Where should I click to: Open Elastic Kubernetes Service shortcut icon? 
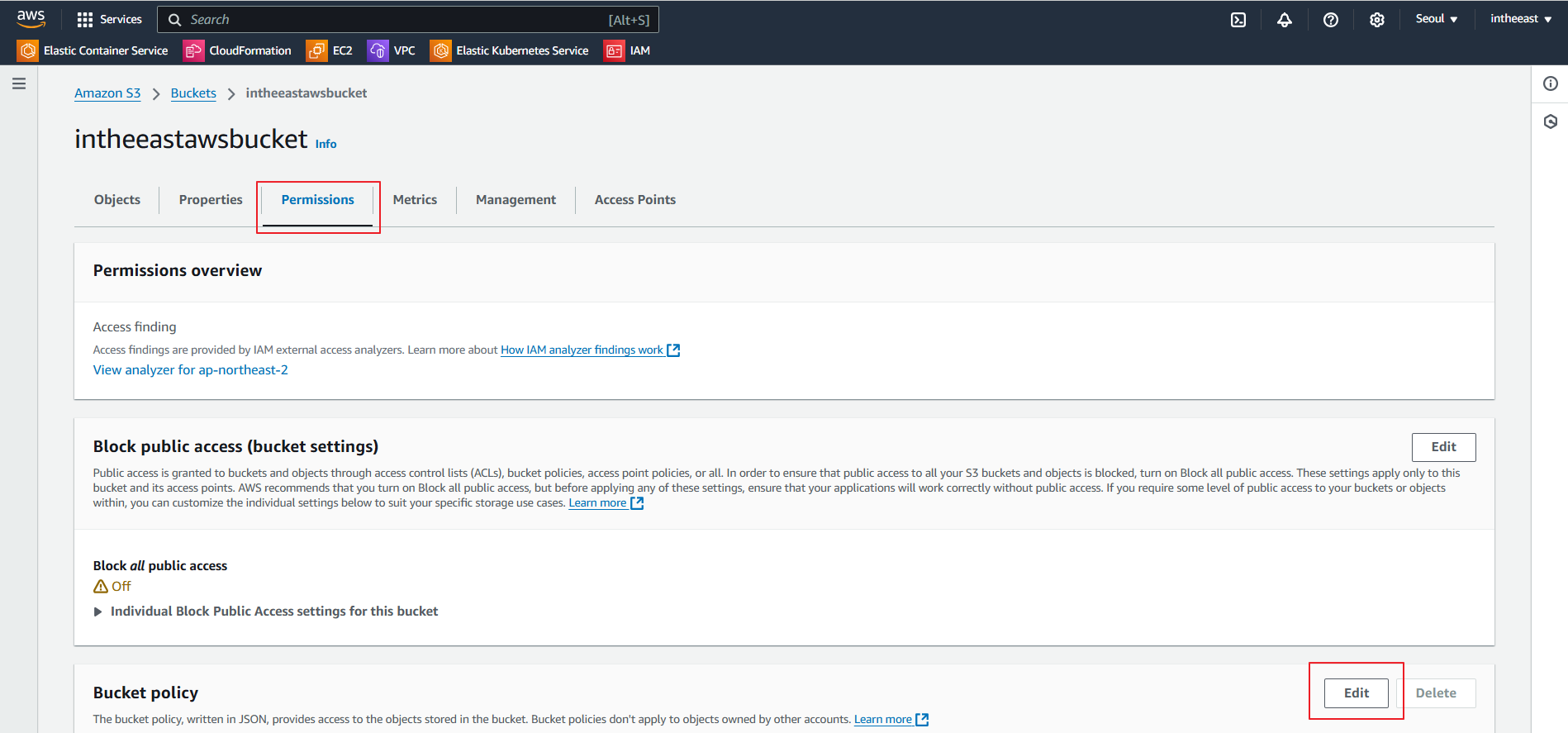point(440,50)
